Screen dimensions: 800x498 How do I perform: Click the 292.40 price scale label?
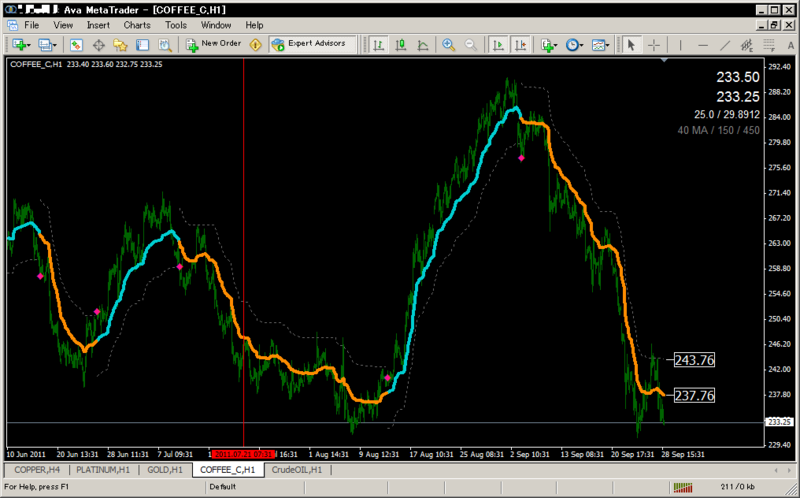779,66
